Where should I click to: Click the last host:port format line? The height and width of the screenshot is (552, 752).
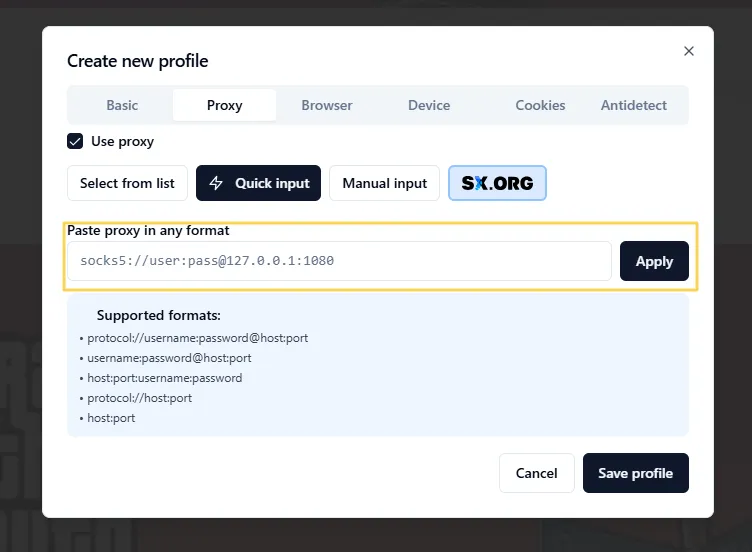pyautogui.click(x=111, y=418)
